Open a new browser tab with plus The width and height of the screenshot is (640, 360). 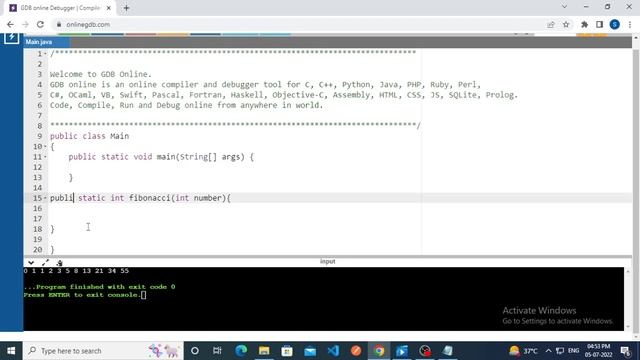[126, 8]
